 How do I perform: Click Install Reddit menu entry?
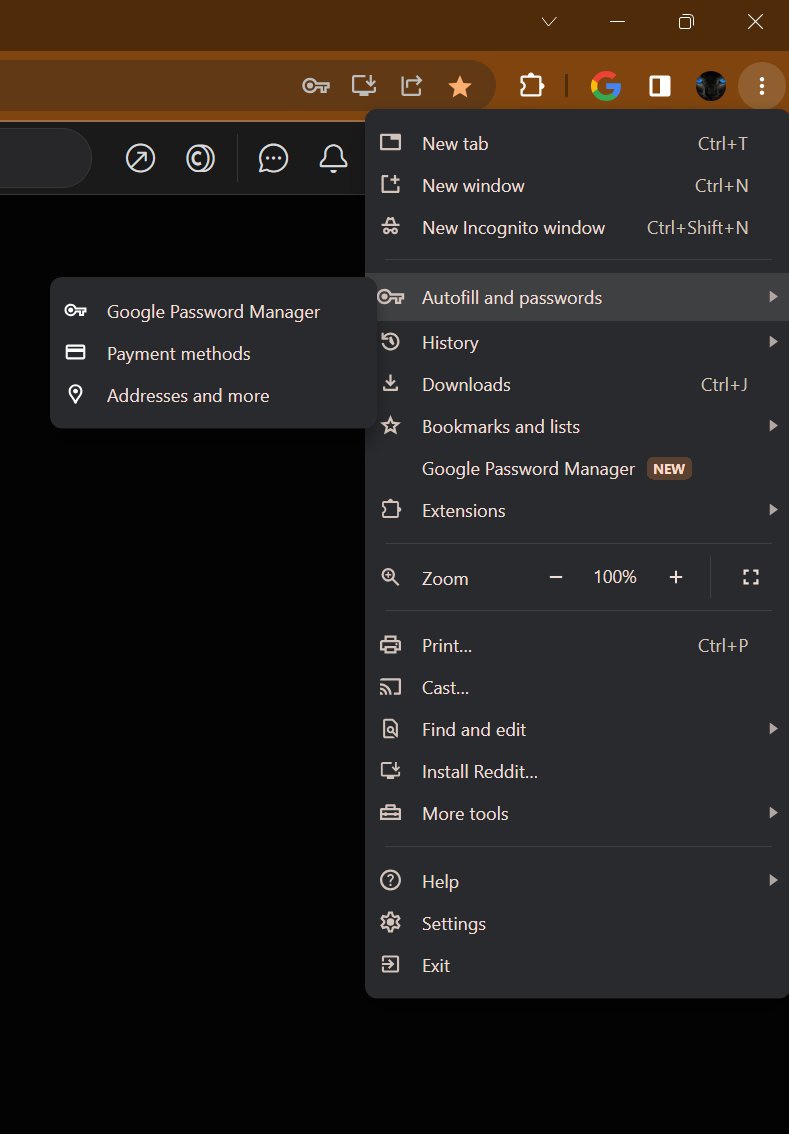pyautogui.click(x=479, y=771)
